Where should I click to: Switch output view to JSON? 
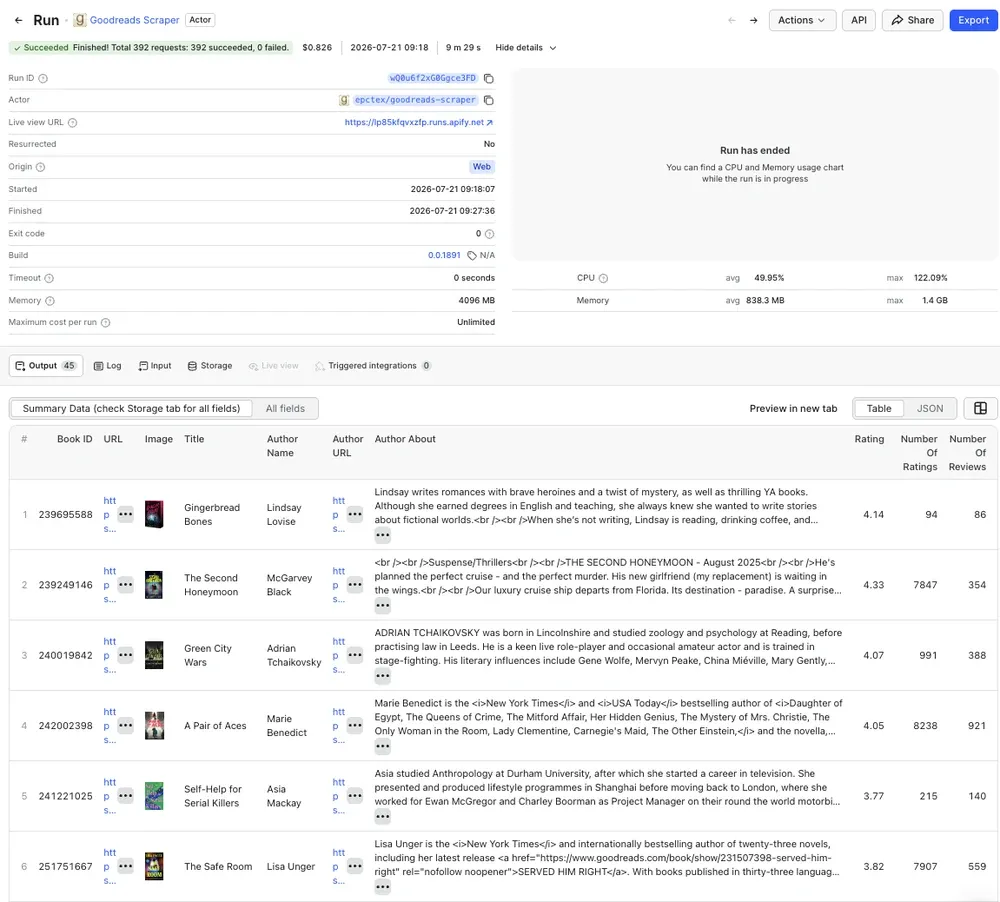coord(929,408)
